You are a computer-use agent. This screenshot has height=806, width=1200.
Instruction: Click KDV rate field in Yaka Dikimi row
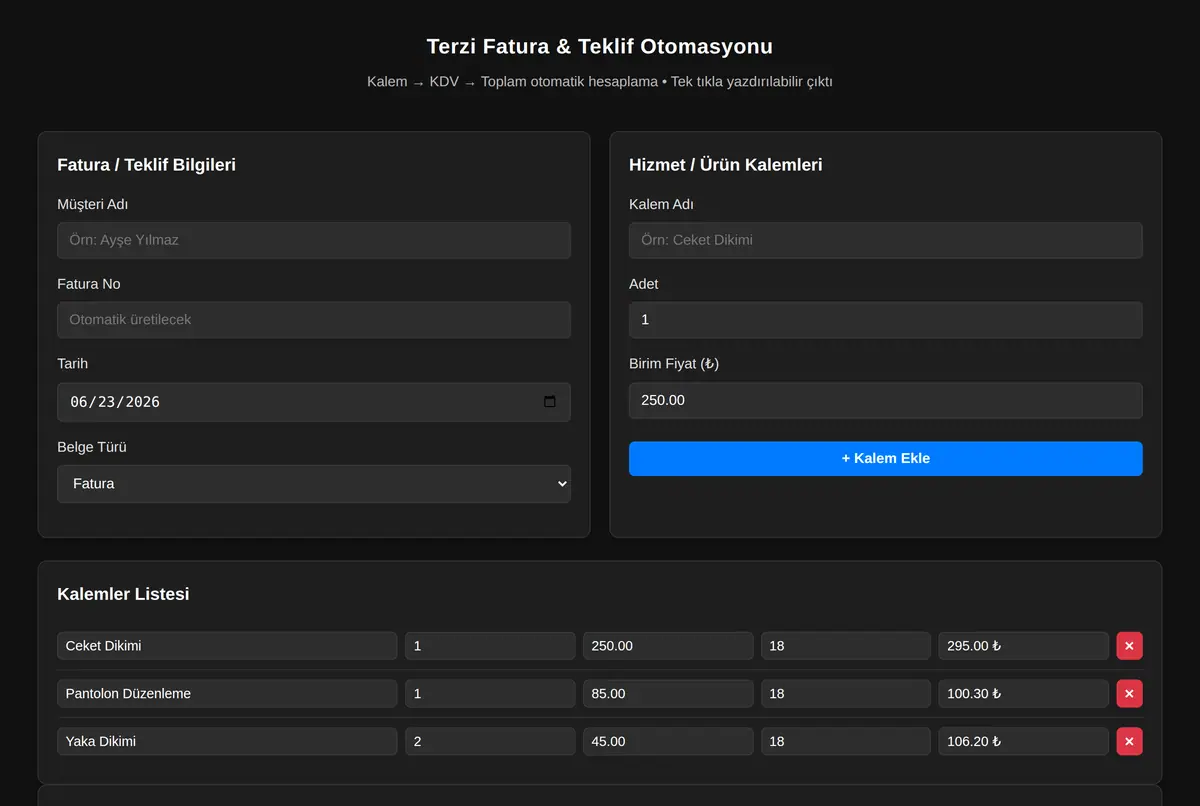tap(846, 742)
